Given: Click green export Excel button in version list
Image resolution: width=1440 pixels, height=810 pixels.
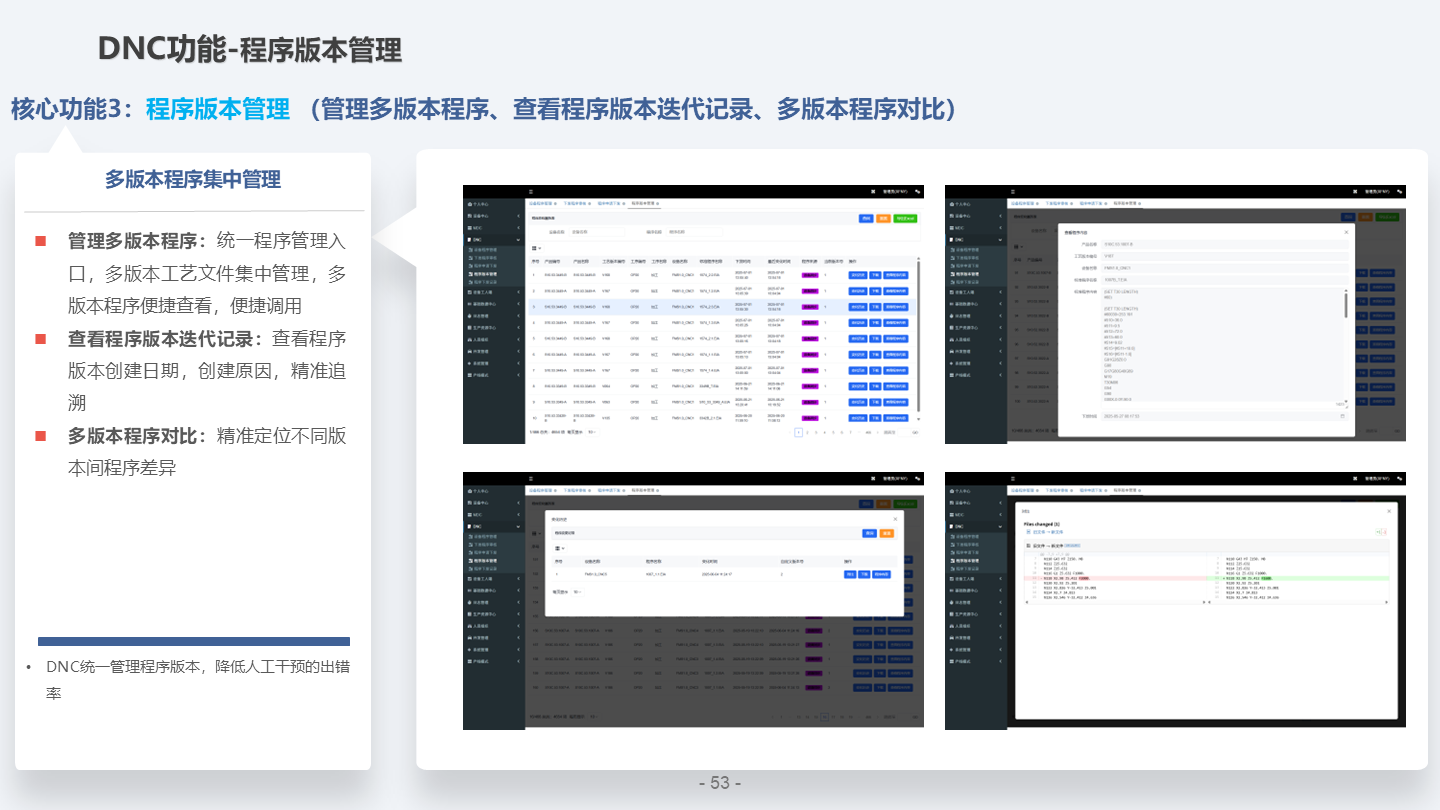Looking at the screenshot, I should point(905,218).
